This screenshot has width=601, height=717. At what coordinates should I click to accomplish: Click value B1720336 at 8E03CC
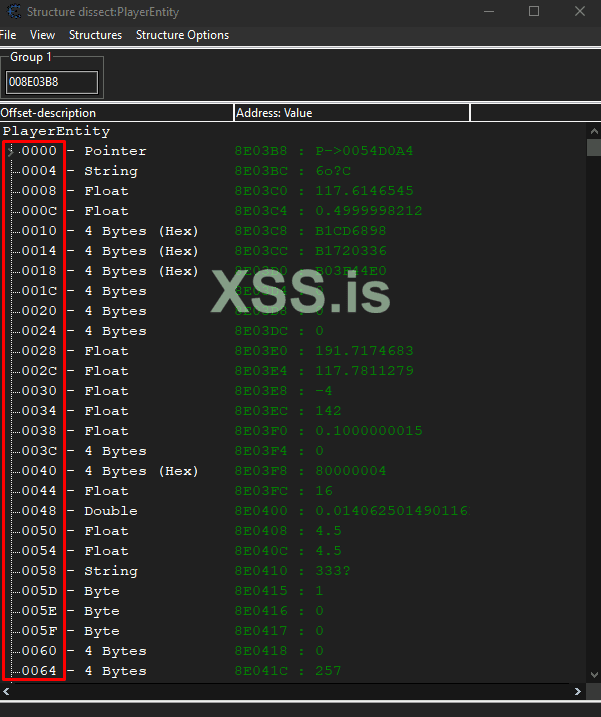[x=351, y=251]
